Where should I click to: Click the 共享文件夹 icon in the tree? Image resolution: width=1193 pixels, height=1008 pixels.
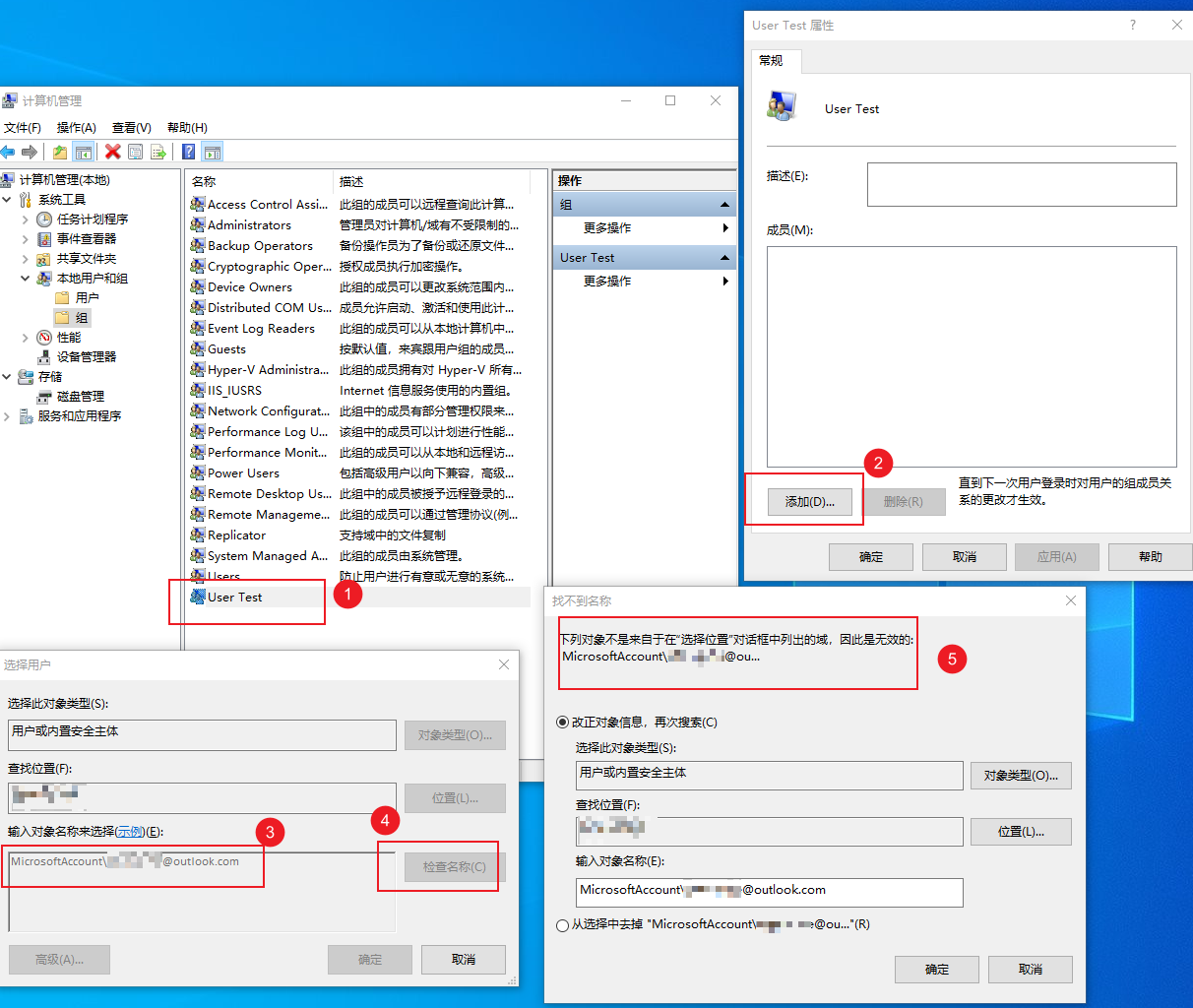click(44, 259)
